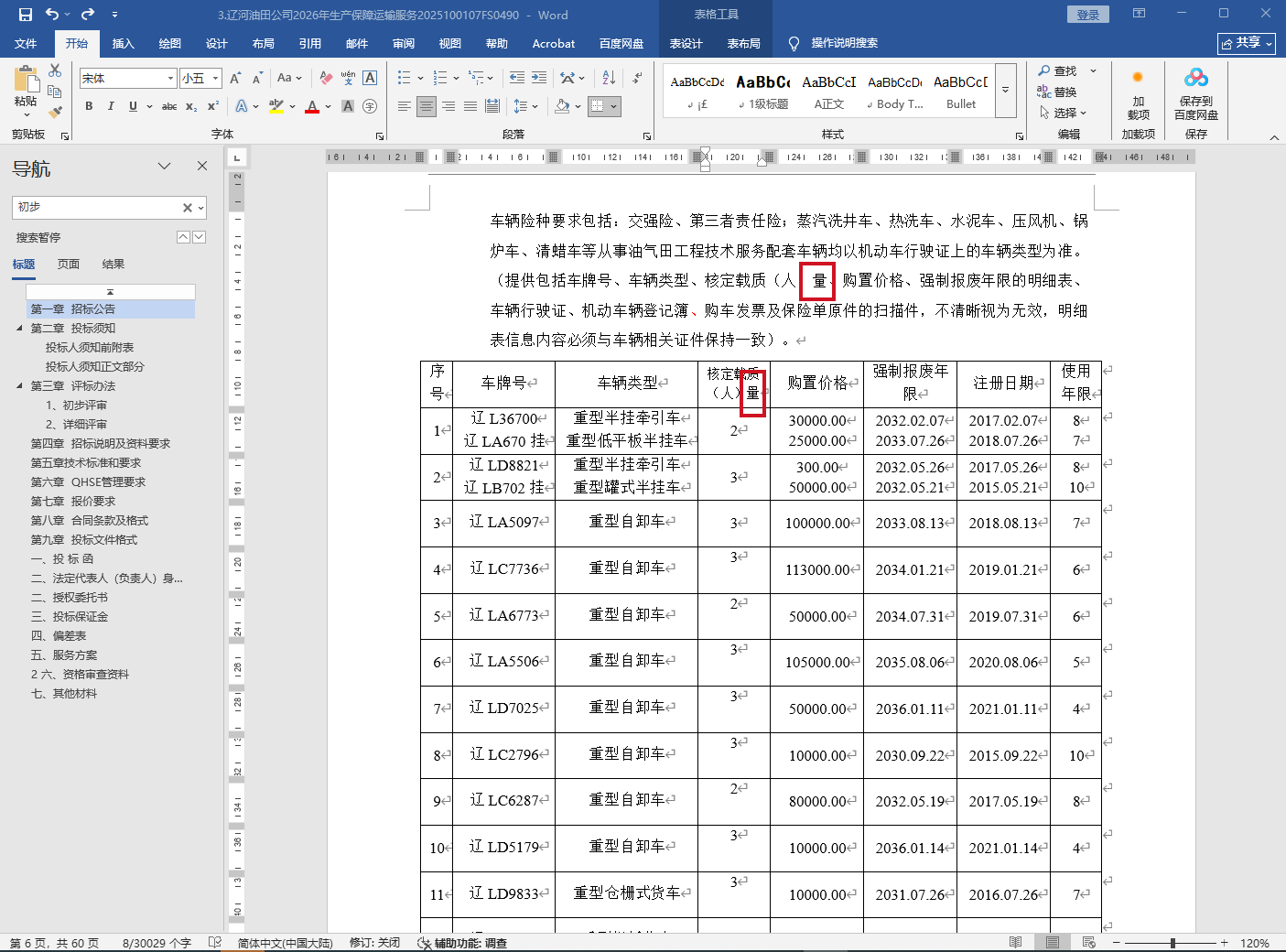
Task: Expand the Styles gallery
Action: coord(1005,90)
